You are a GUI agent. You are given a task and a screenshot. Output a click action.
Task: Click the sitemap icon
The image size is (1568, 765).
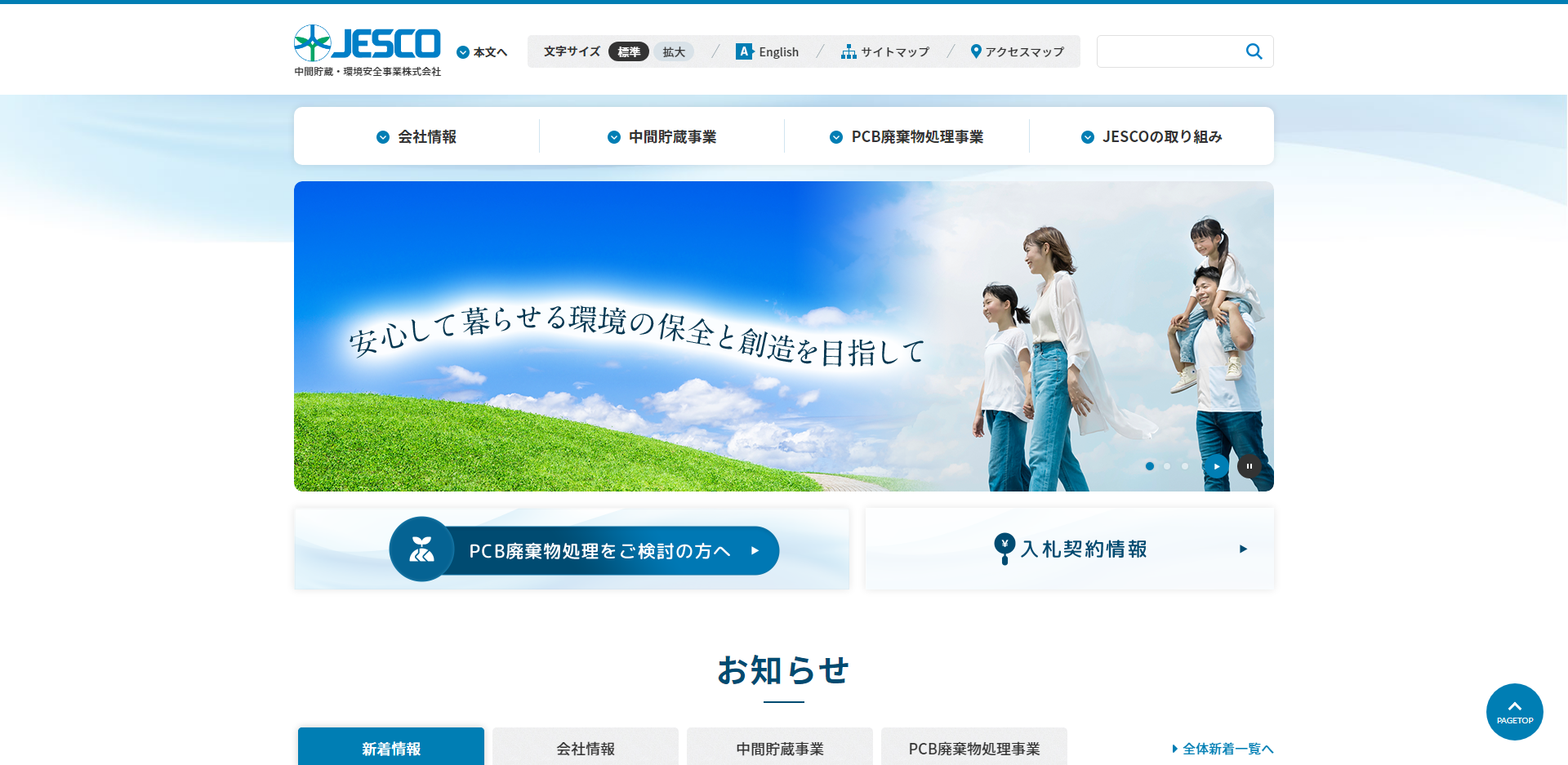tap(849, 51)
